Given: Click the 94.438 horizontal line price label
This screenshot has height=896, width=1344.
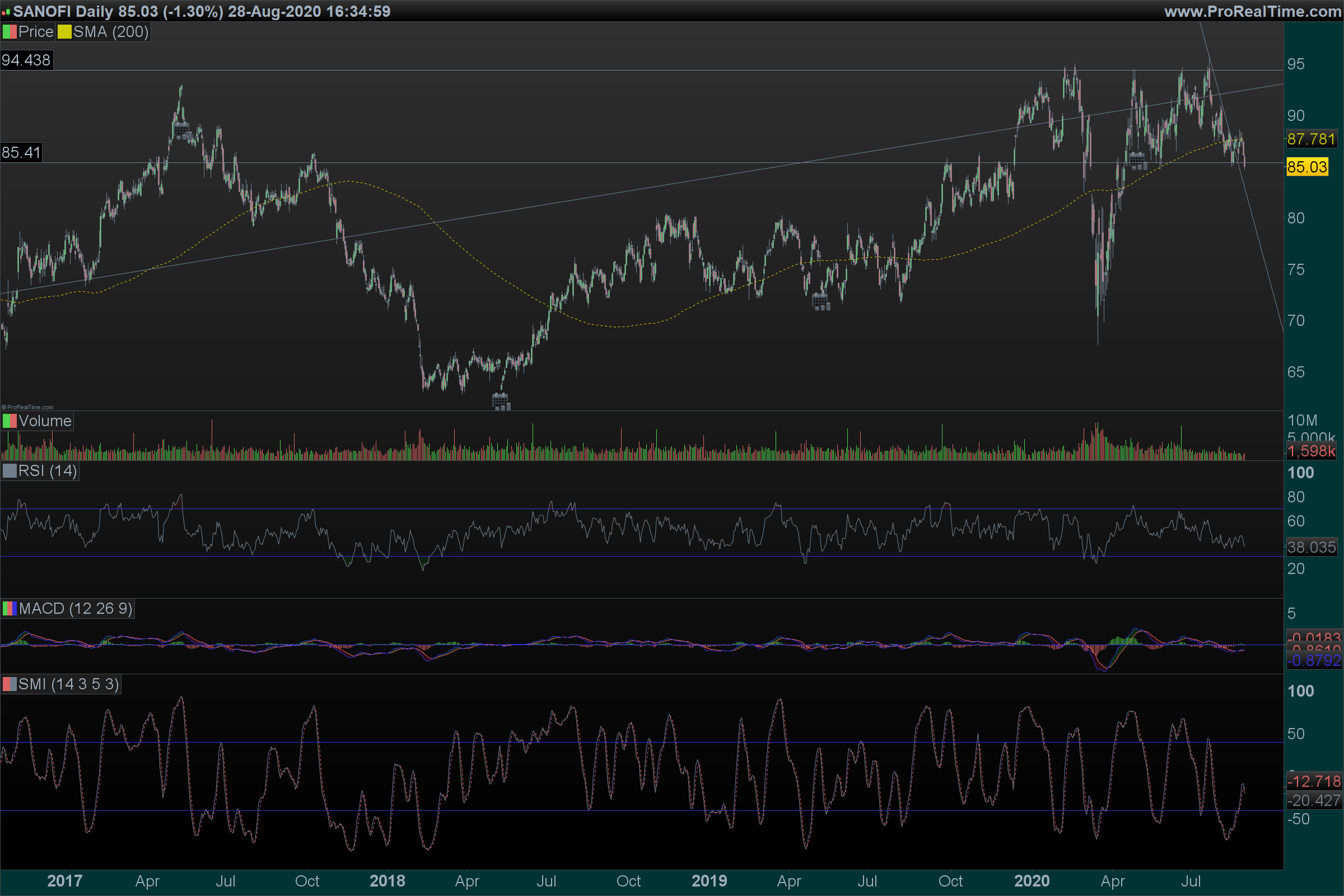Looking at the screenshot, I should (26, 60).
